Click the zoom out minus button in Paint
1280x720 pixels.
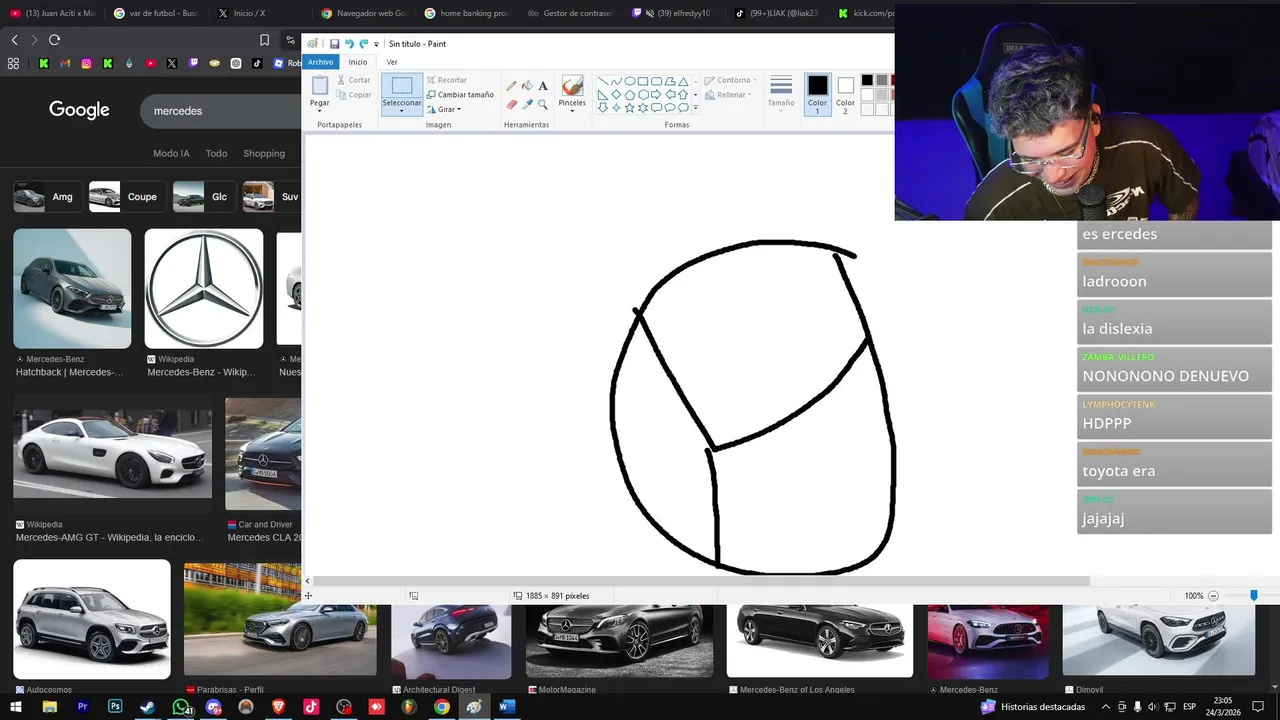coord(1213,595)
